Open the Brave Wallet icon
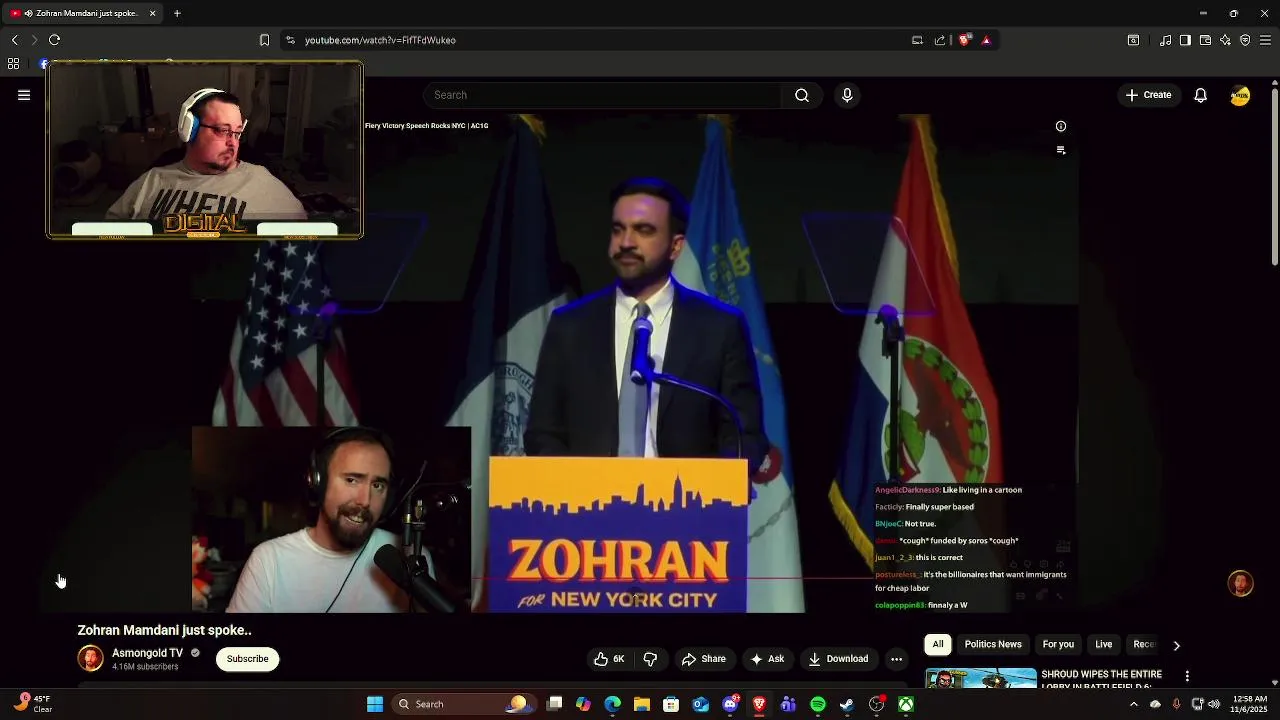Image resolution: width=1280 pixels, height=720 pixels. [x=1205, y=40]
